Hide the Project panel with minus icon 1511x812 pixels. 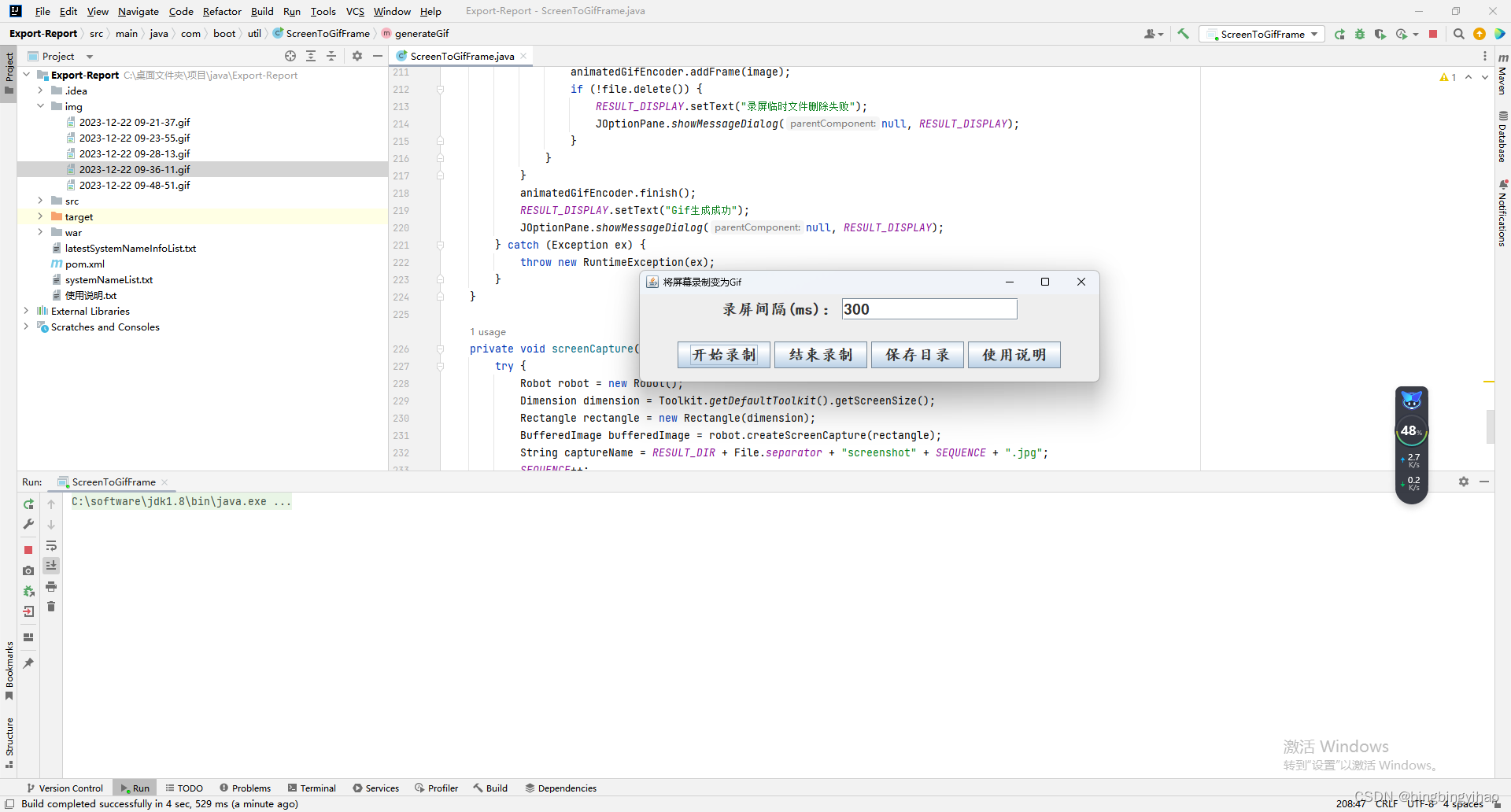point(378,56)
